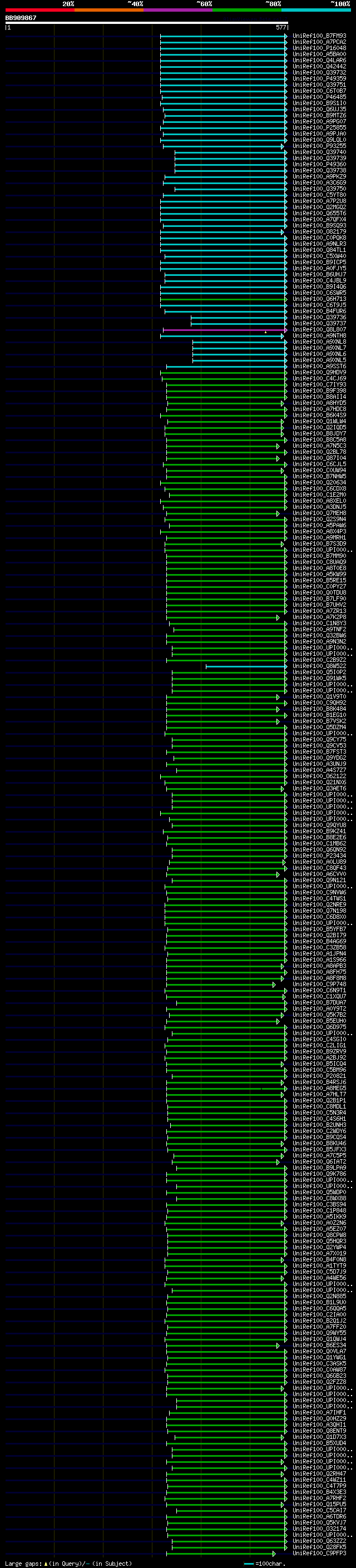Screen dimensions: 356x1568
Task: Click the red 20% identity legend segment
Action: click(40, 10)
